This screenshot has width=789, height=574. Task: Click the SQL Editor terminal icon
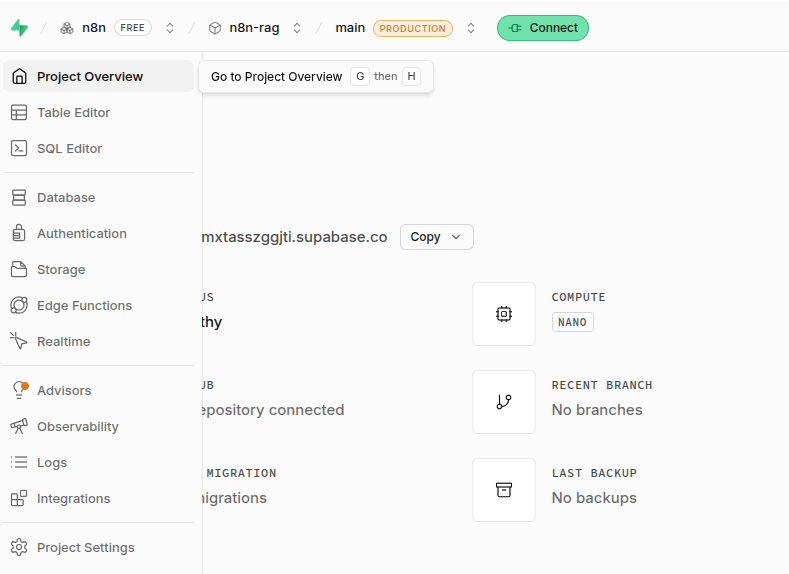coord(19,148)
